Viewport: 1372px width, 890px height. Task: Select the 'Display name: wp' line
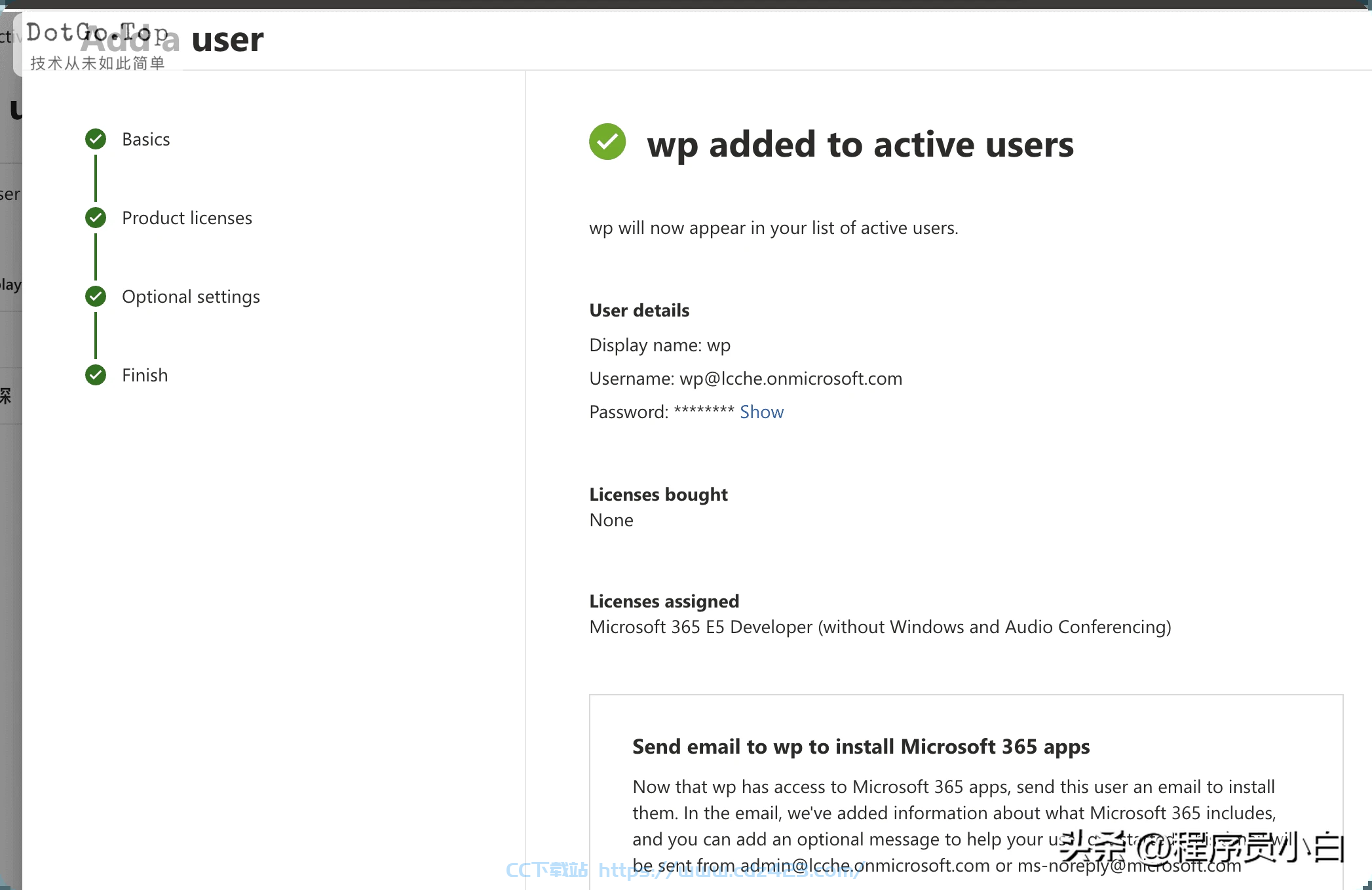pos(660,345)
